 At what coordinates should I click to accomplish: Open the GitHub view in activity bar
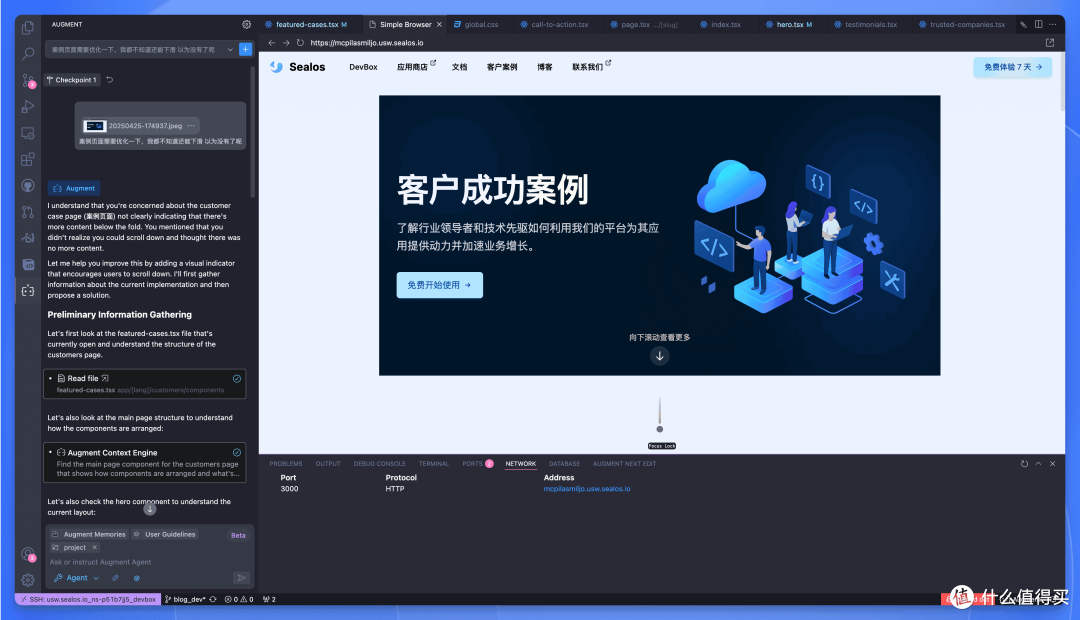(x=28, y=185)
